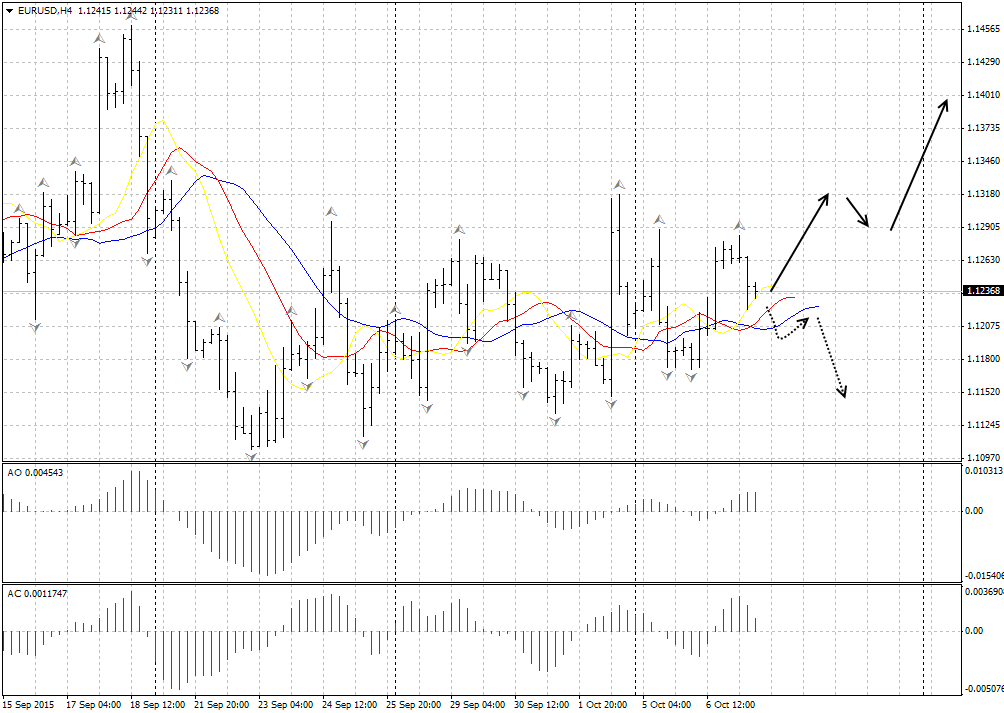Image resolution: width=1004 pixels, height=713 pixels.
Task: Select the down fractal below the 23 Sep low
Action: pos(252,456)
